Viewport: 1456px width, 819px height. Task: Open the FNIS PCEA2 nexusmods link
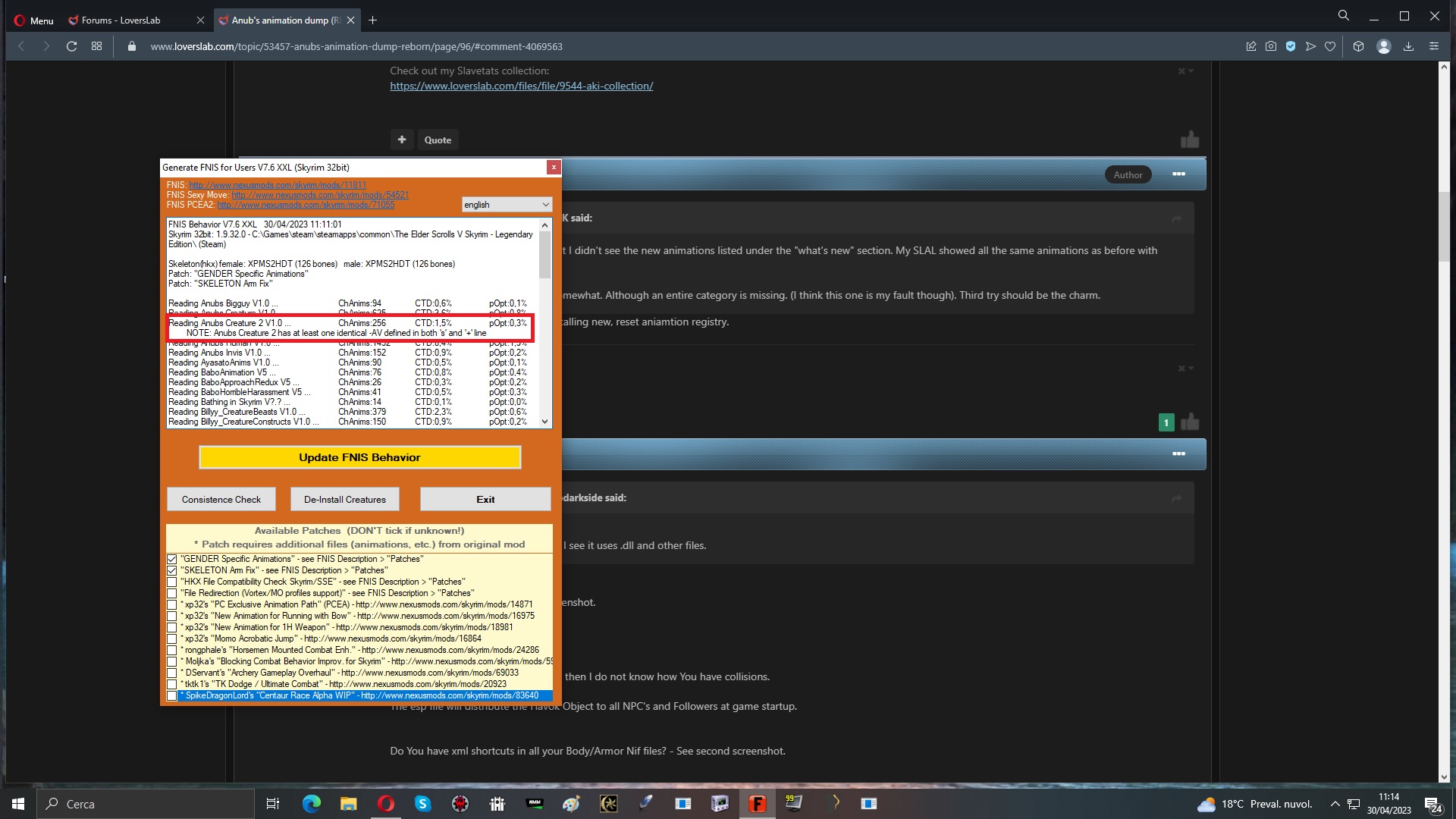[x=306, y=205]
